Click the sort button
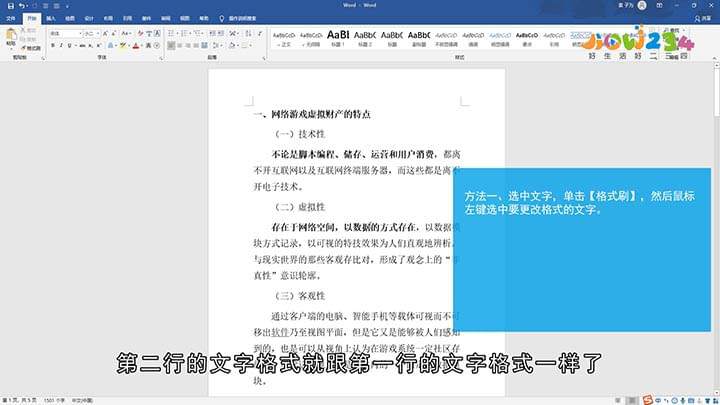Image resolution: width=720 pixels, height=405 pixels. [248, 34]
